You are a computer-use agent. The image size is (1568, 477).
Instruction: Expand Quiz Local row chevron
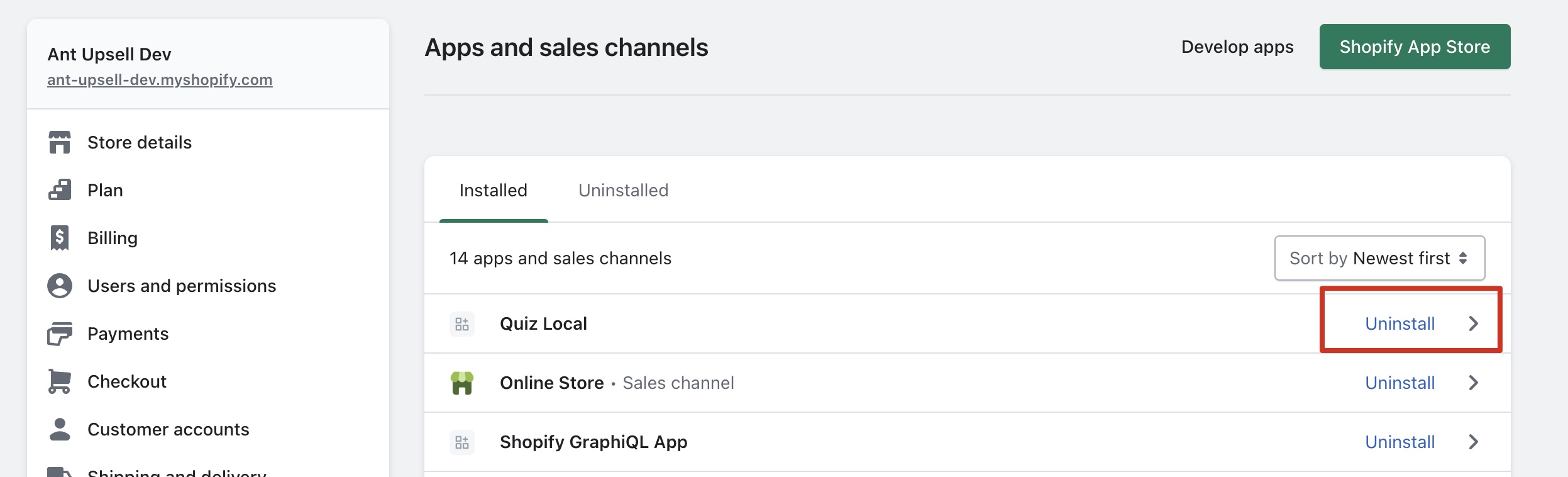(1474, 324)
